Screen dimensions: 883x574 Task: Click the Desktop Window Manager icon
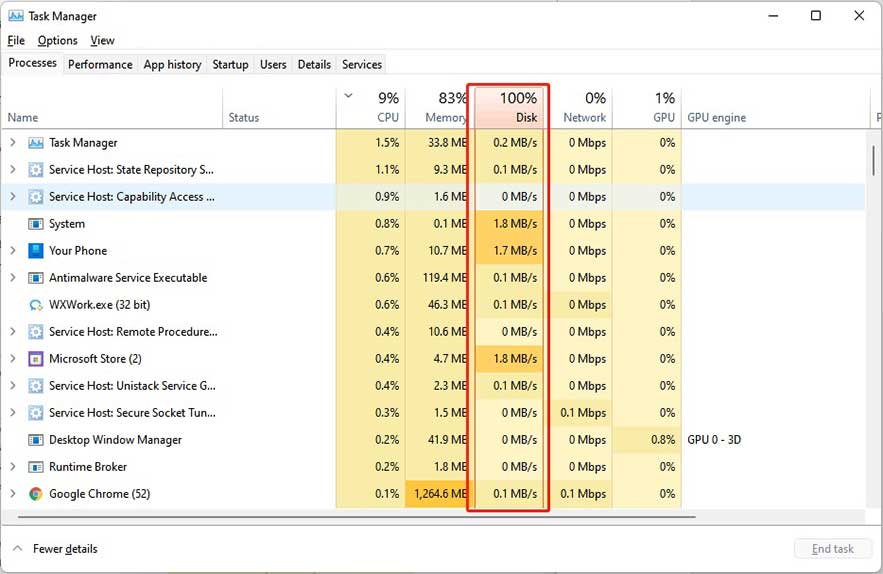click(35, 440)
